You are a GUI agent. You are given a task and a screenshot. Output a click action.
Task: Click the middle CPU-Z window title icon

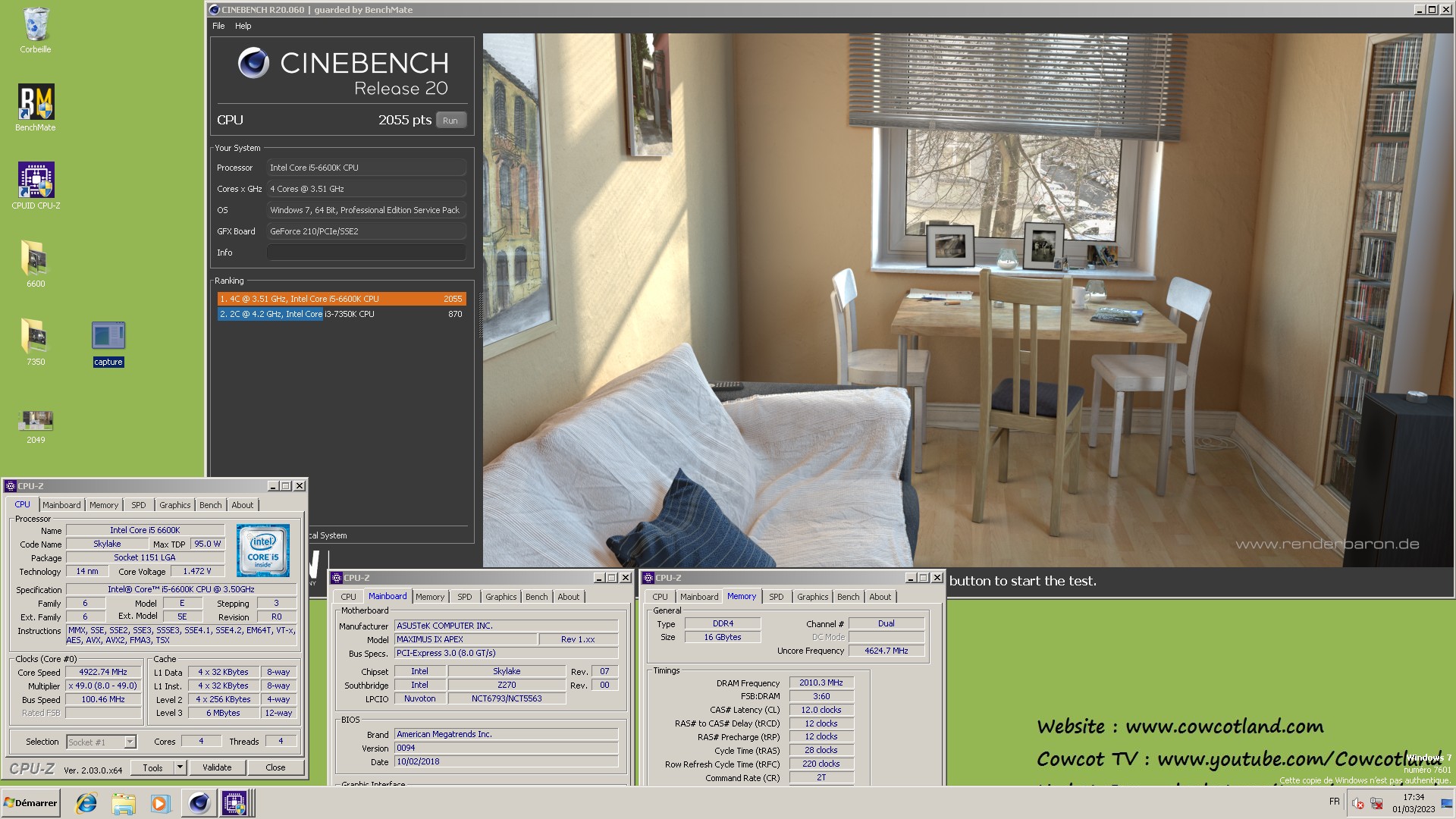pos(337,578)
